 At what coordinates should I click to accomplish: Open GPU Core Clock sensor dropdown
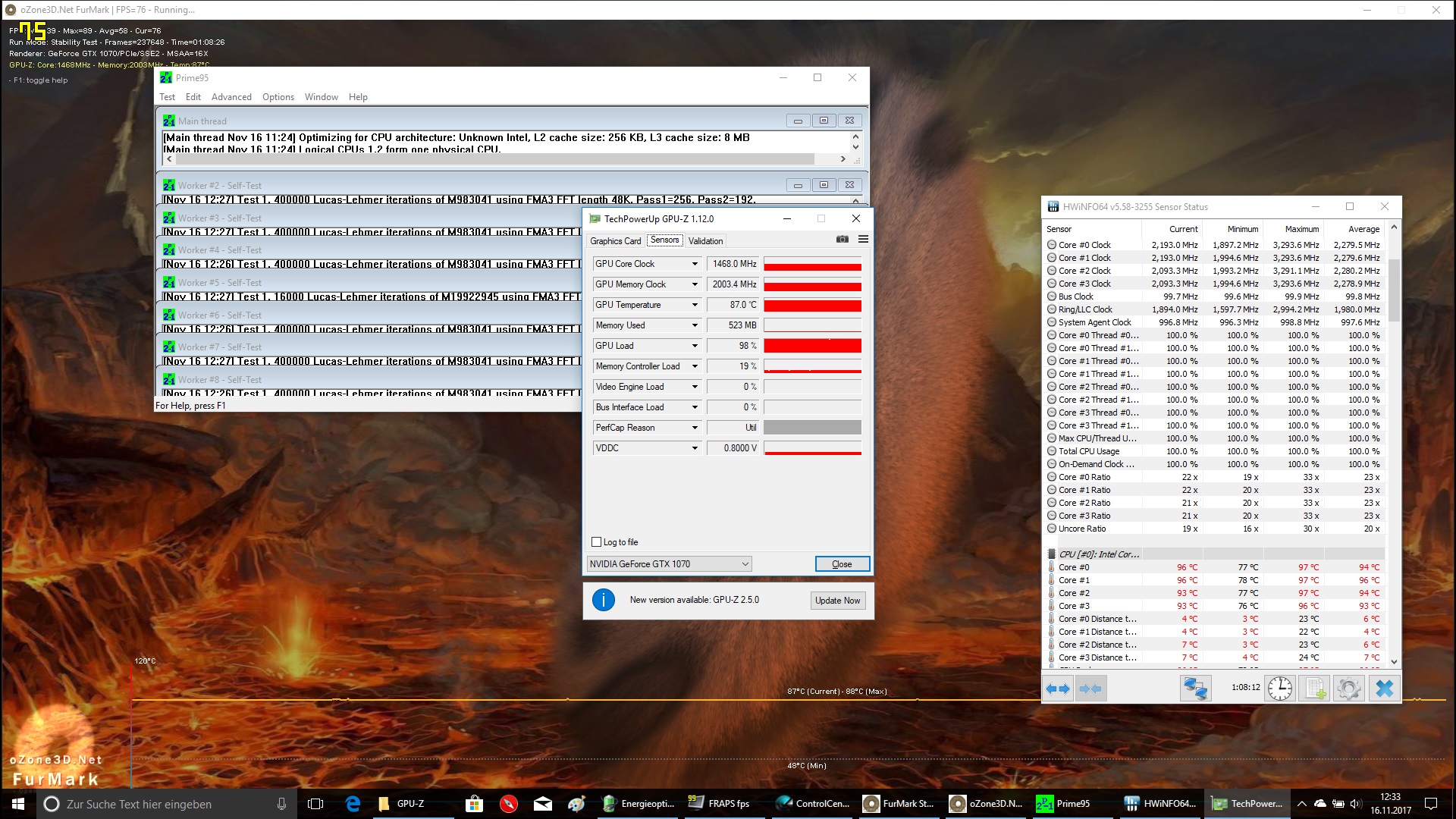(694, 264)
